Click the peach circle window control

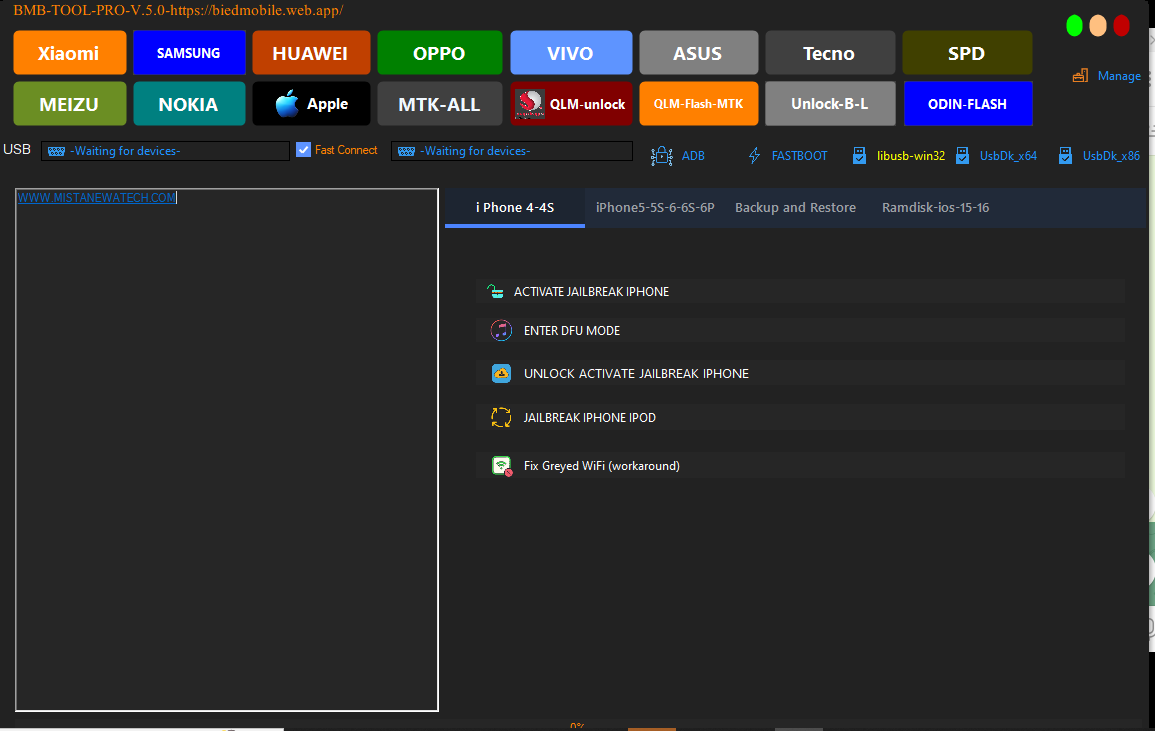(x=1098, y=26)
